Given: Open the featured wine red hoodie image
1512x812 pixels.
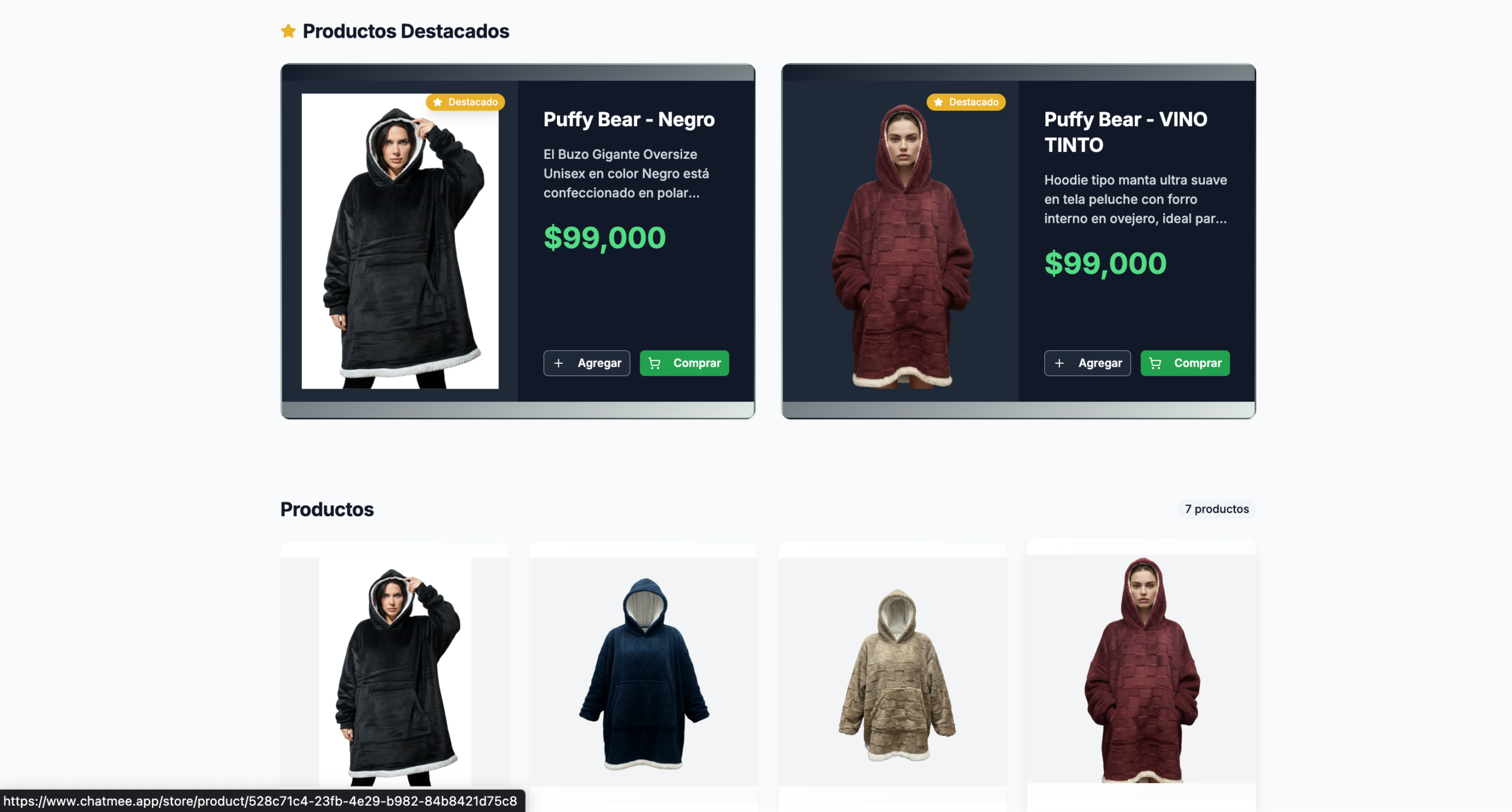Looking at the screenshot, I should pyautogui.click(x=901, y=241).
